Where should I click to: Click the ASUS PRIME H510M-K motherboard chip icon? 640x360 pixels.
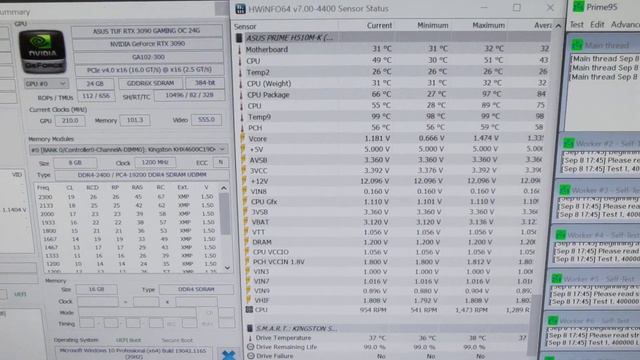pos(239,38)
